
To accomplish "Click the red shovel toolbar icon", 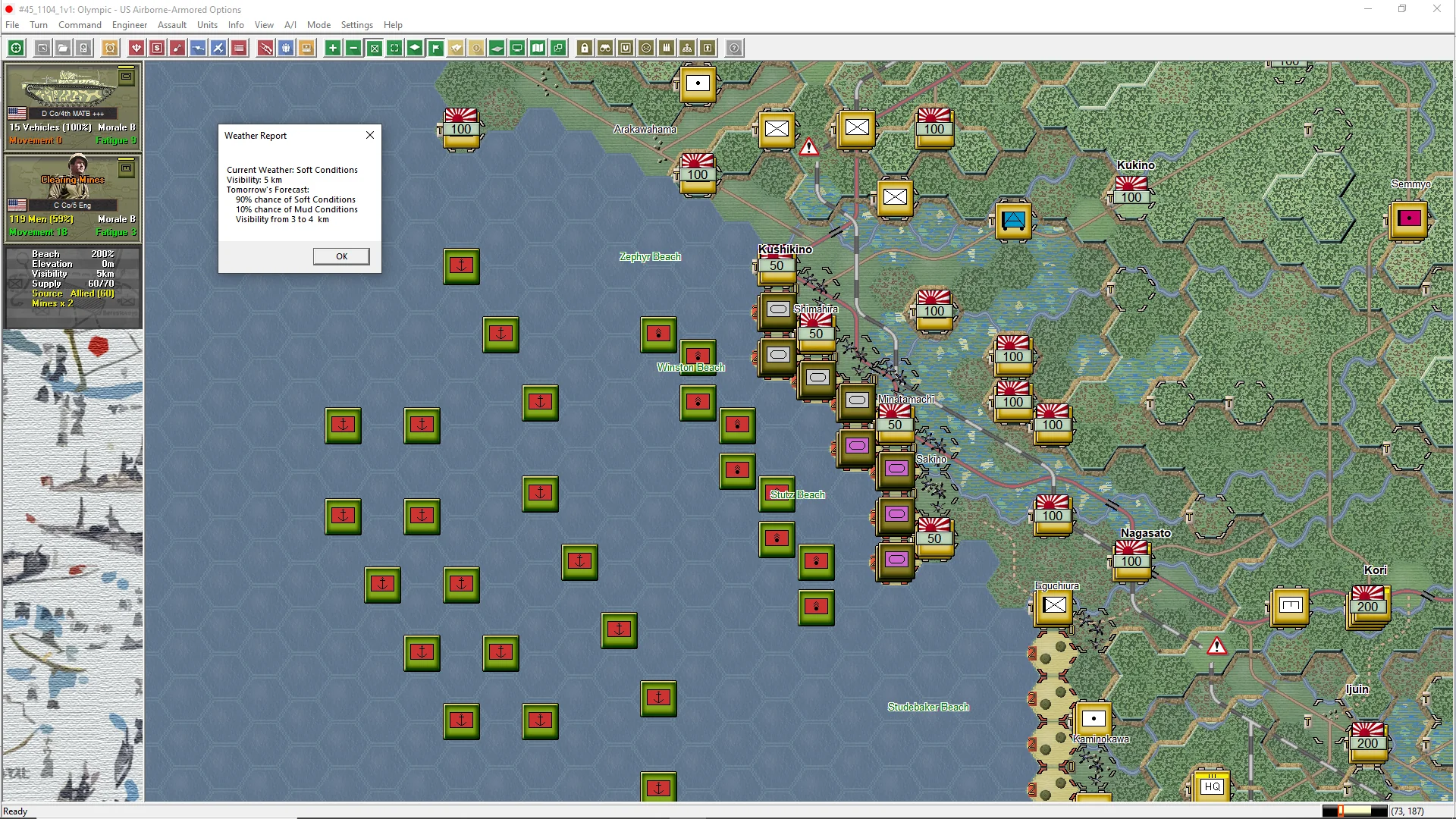I will tap(177, 49).
